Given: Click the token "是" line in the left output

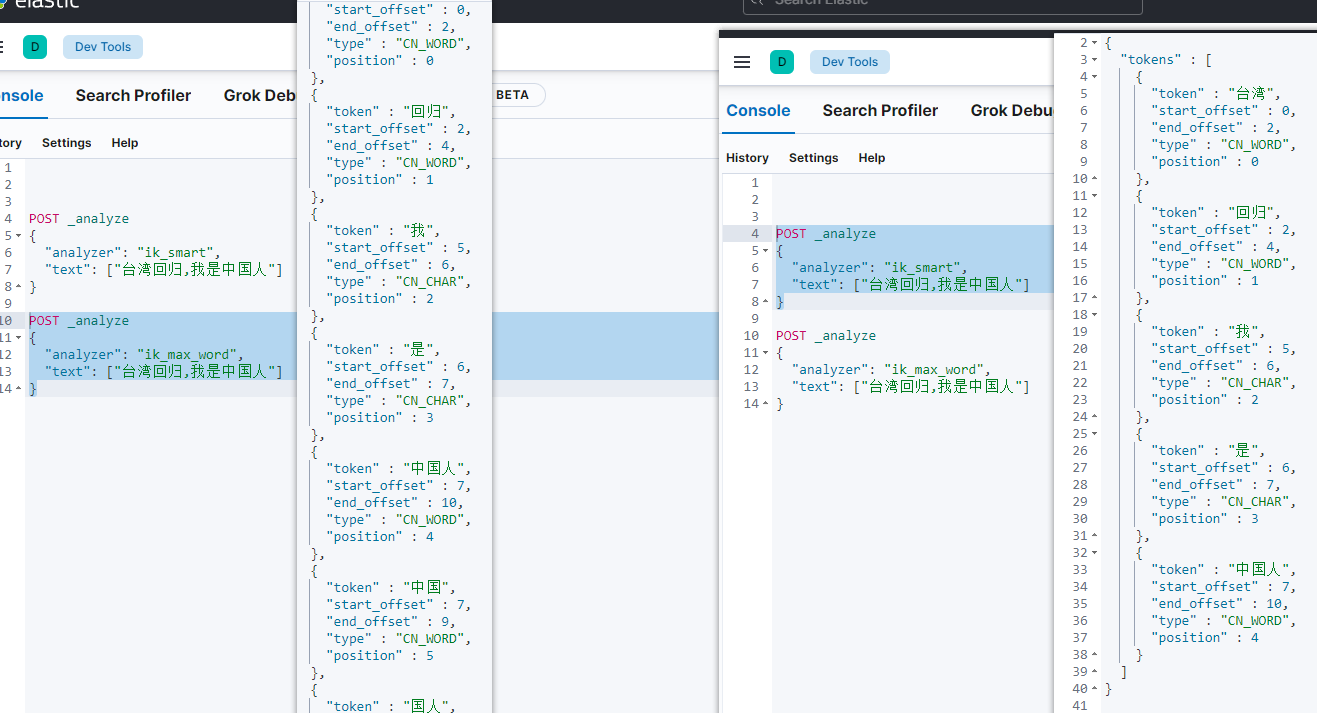Looking at the screenshot, I should [383, 350].
